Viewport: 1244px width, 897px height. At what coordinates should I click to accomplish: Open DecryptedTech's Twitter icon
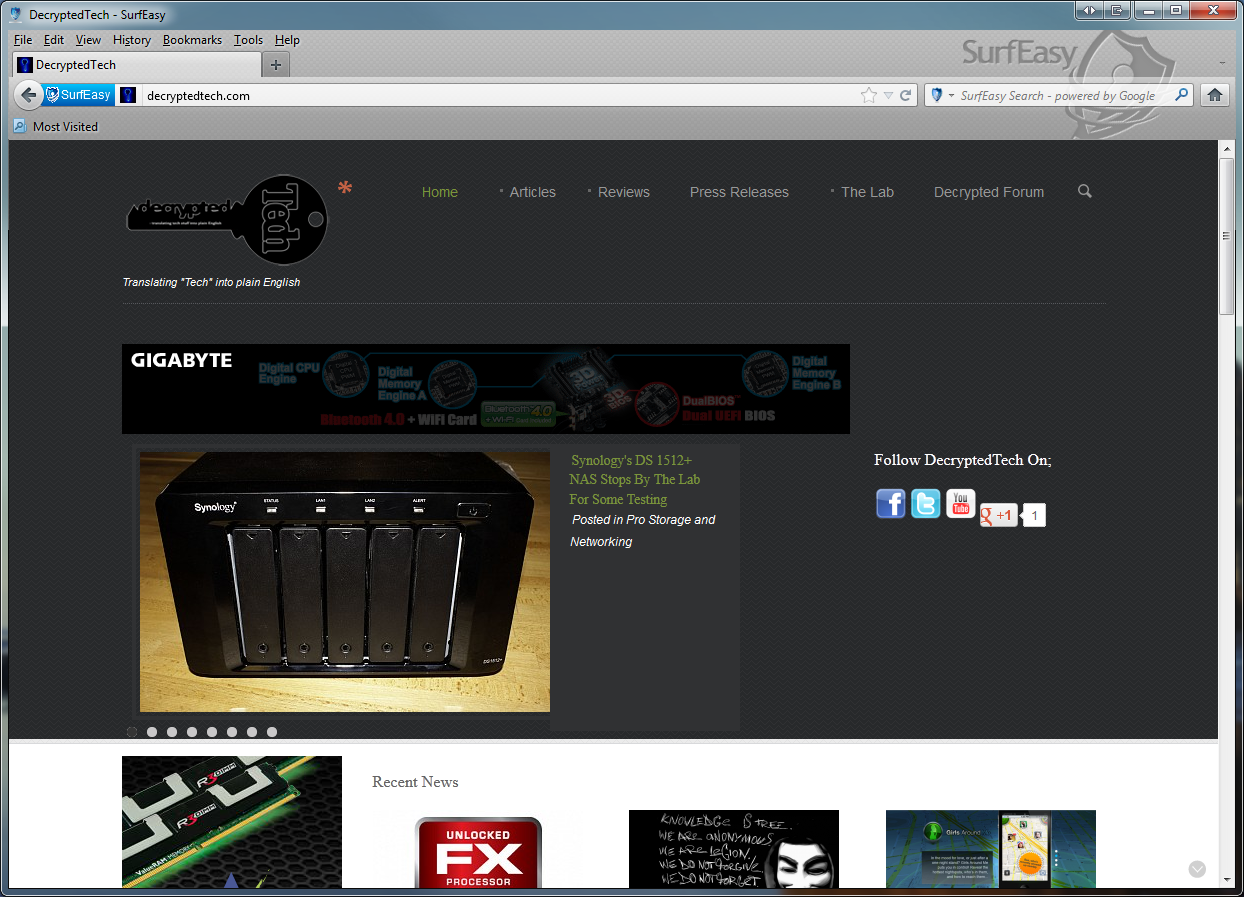pos(926,503)
